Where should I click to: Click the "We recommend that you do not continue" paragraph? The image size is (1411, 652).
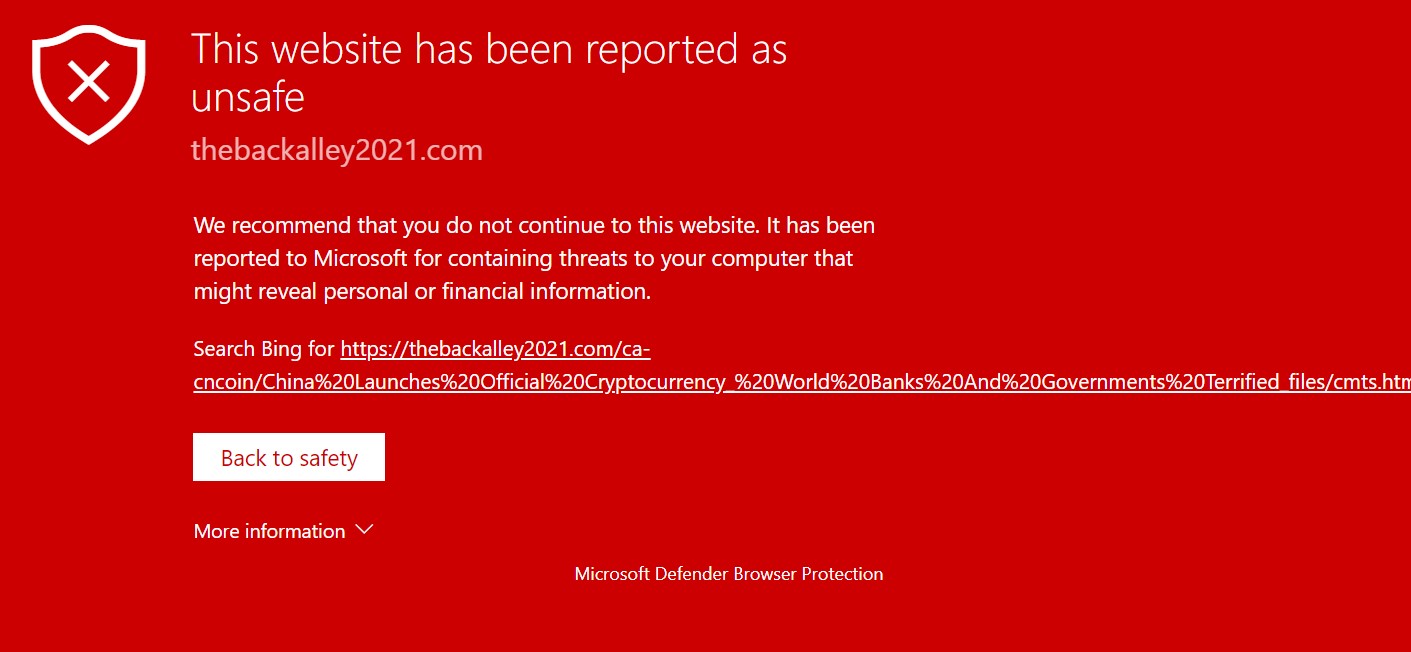click(x=534, y=258)
